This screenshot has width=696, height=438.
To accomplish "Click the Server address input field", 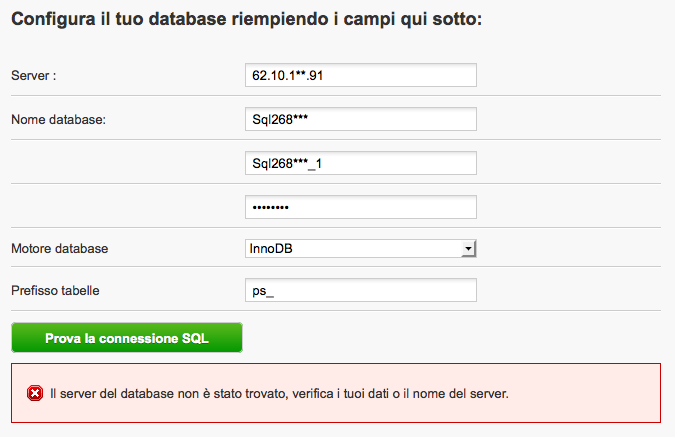I will (x=360, y=76).
